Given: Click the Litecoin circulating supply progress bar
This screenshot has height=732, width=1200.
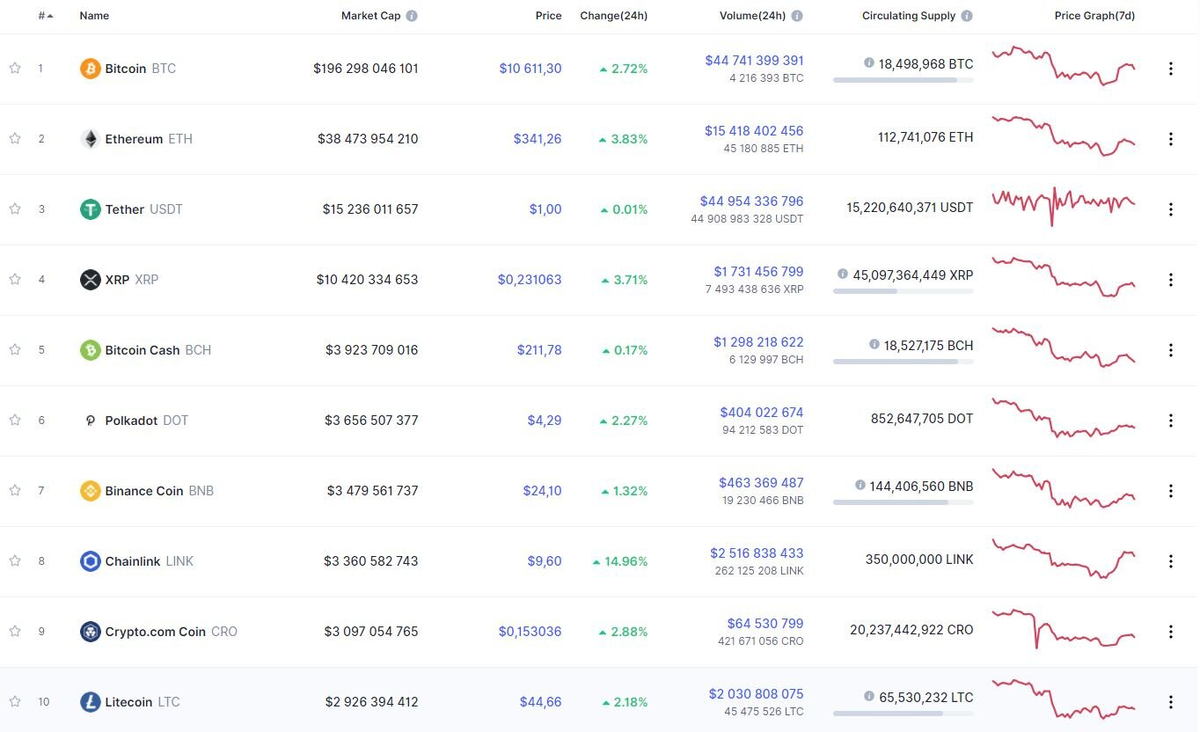Looking at the screenshot, I should [x=902, y=713].
